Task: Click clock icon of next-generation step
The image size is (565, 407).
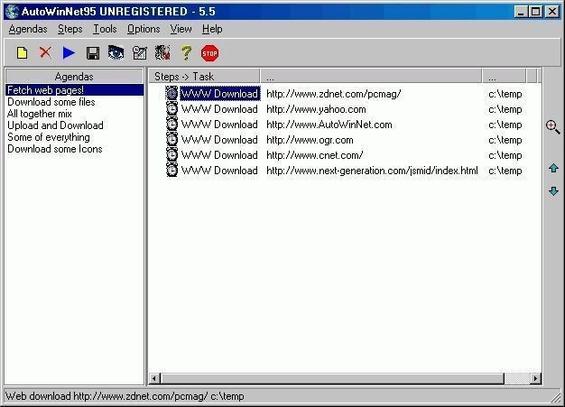Action: pyautogui.click(x=172, y=170)
